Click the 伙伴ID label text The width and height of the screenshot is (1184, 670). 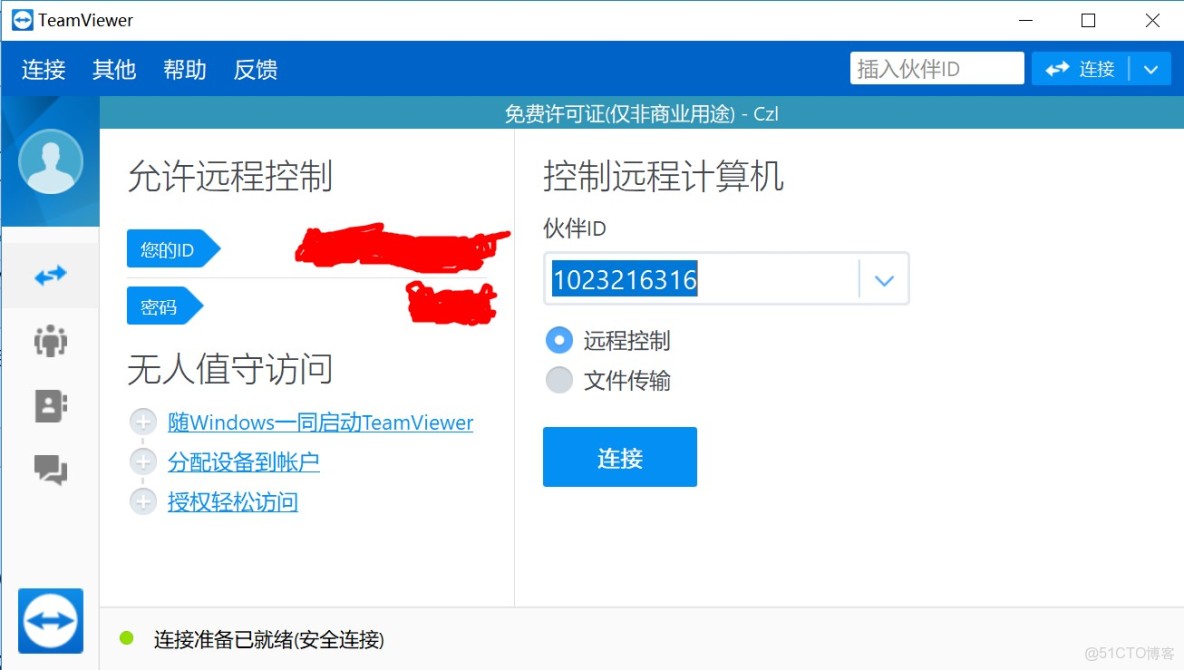pyautogui.click(x=575, y=228)
